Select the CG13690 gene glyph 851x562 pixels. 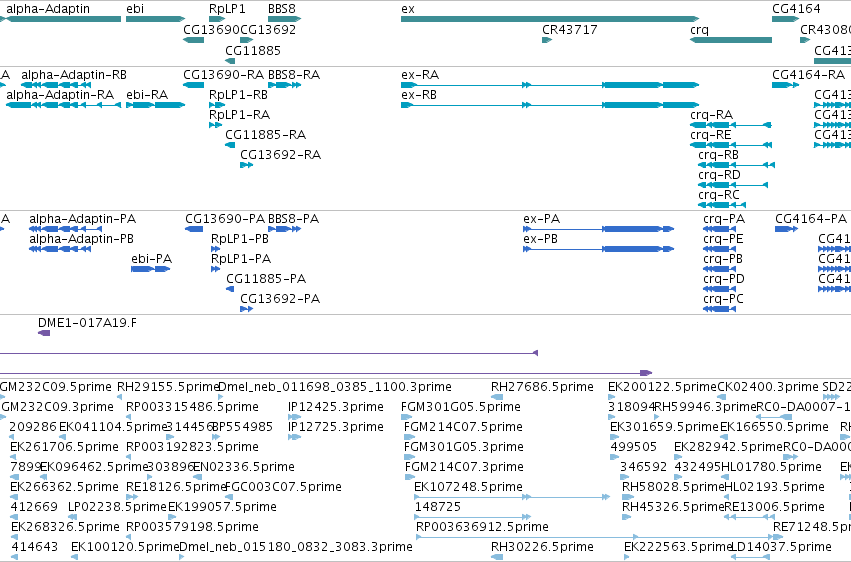tap(194, 40)
